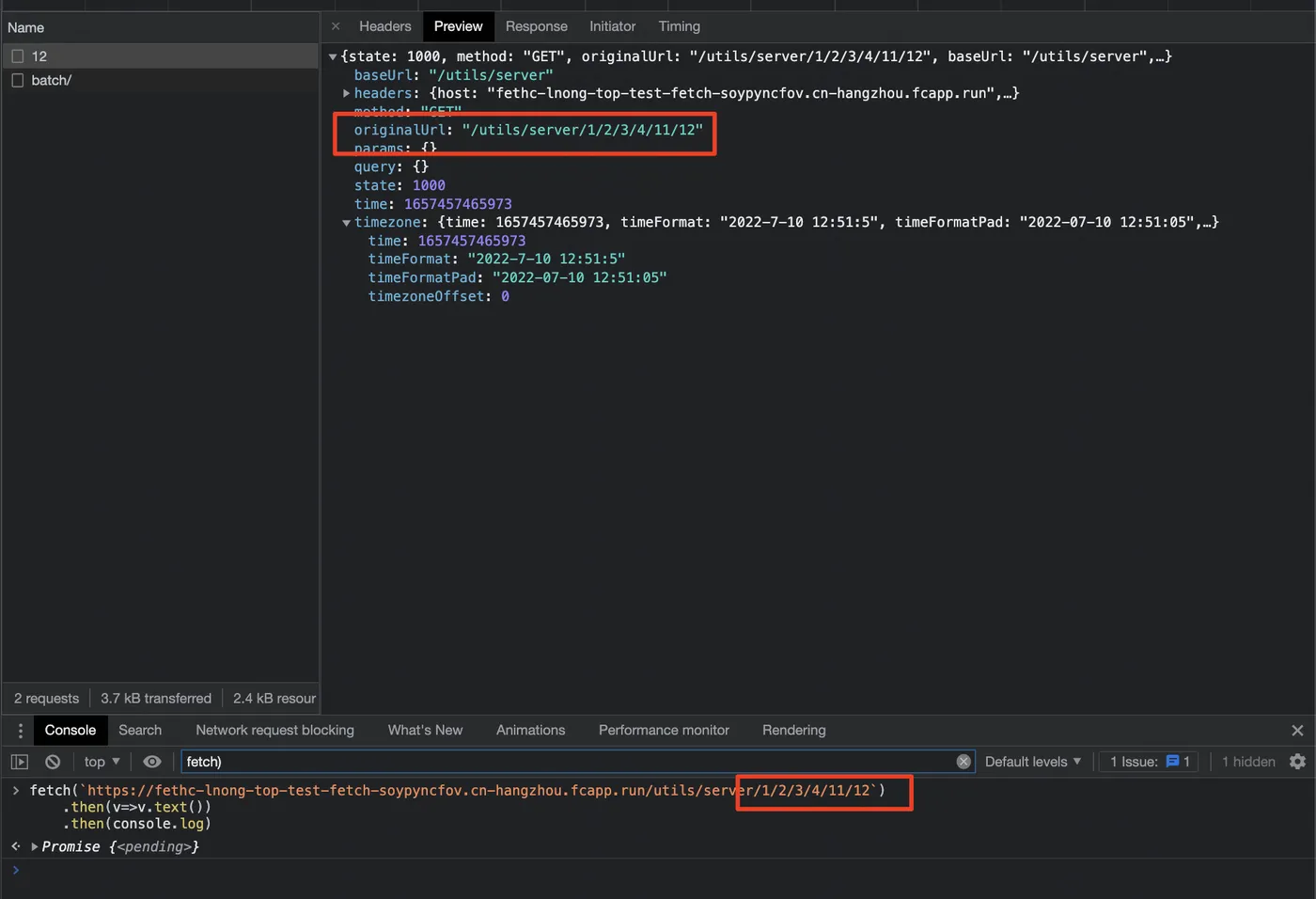
Task: Click the 2.4 kB resources status text
Action: click(274, 698)
